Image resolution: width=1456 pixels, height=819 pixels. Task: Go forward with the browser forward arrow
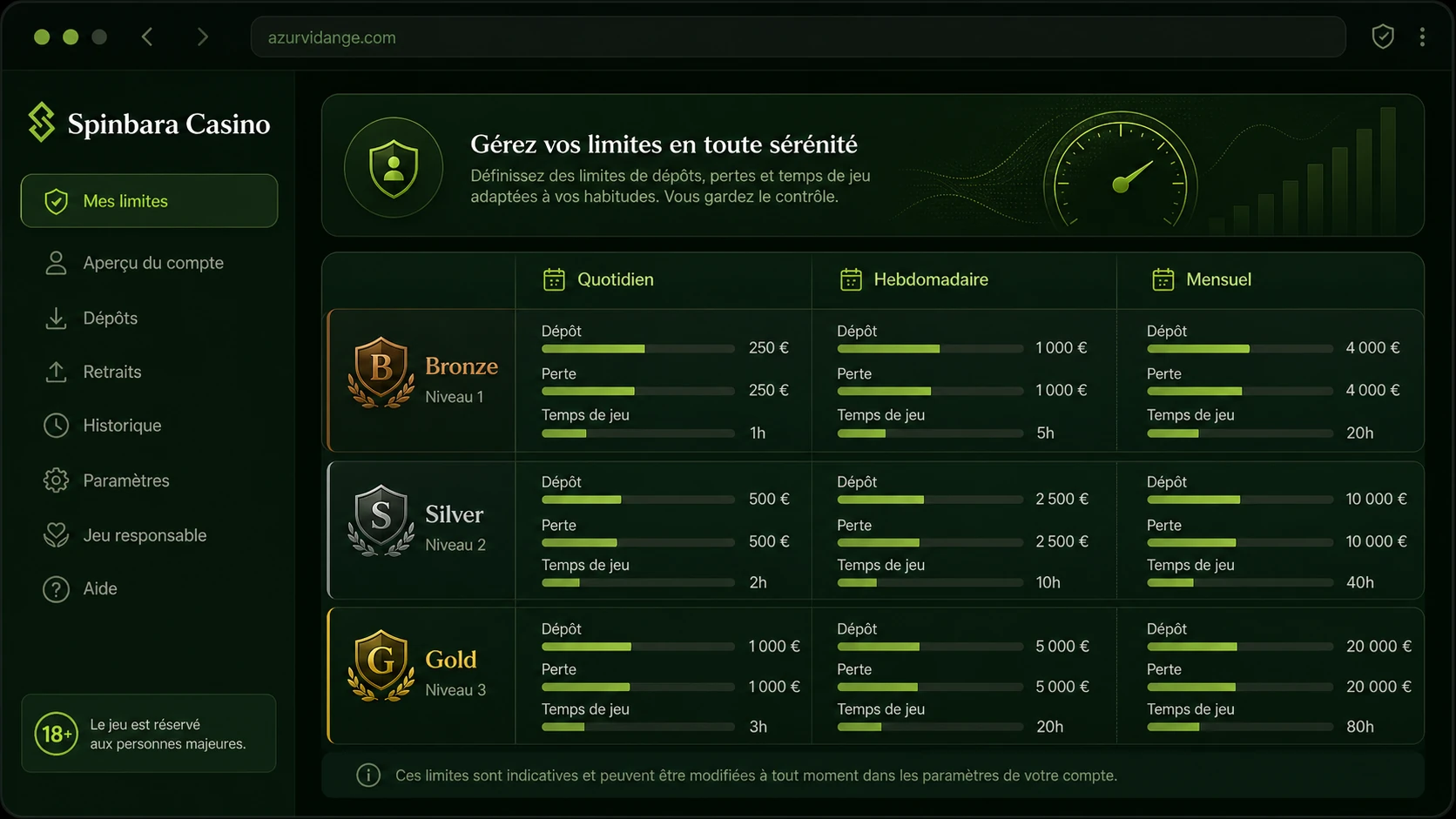coord(202,37)
